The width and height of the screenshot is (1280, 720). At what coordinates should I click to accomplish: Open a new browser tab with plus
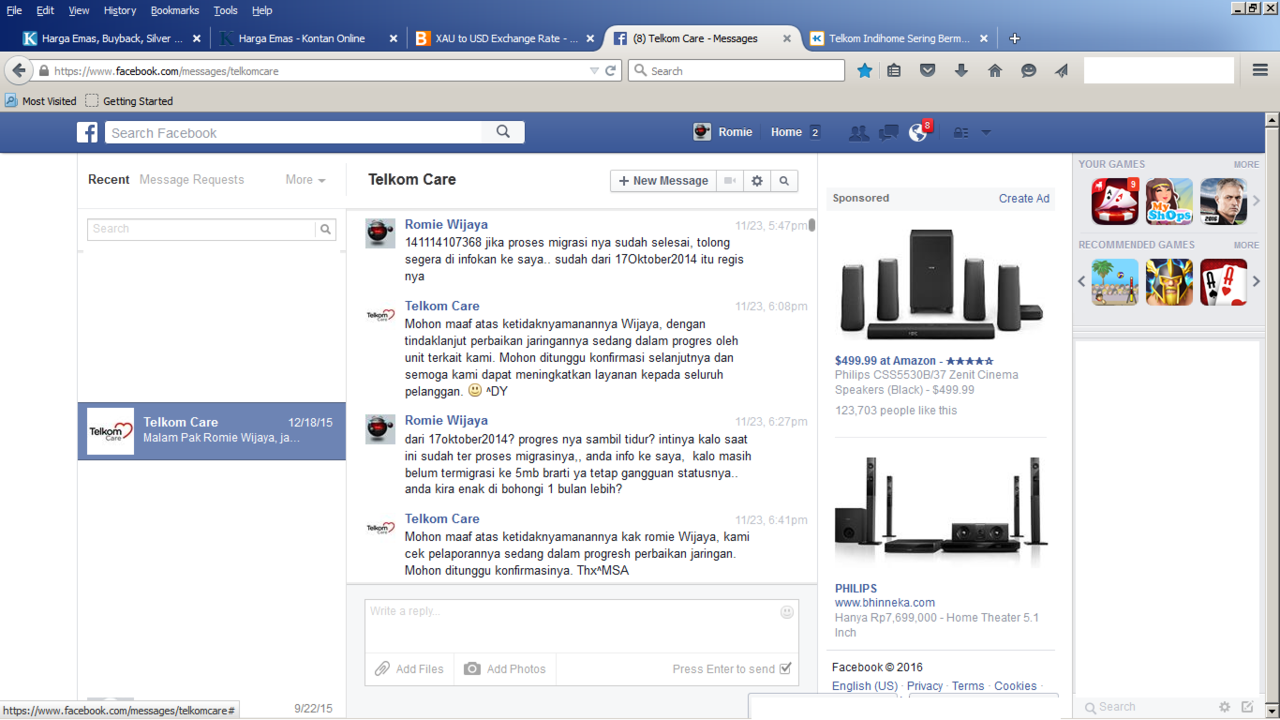tap(1015, 38)
